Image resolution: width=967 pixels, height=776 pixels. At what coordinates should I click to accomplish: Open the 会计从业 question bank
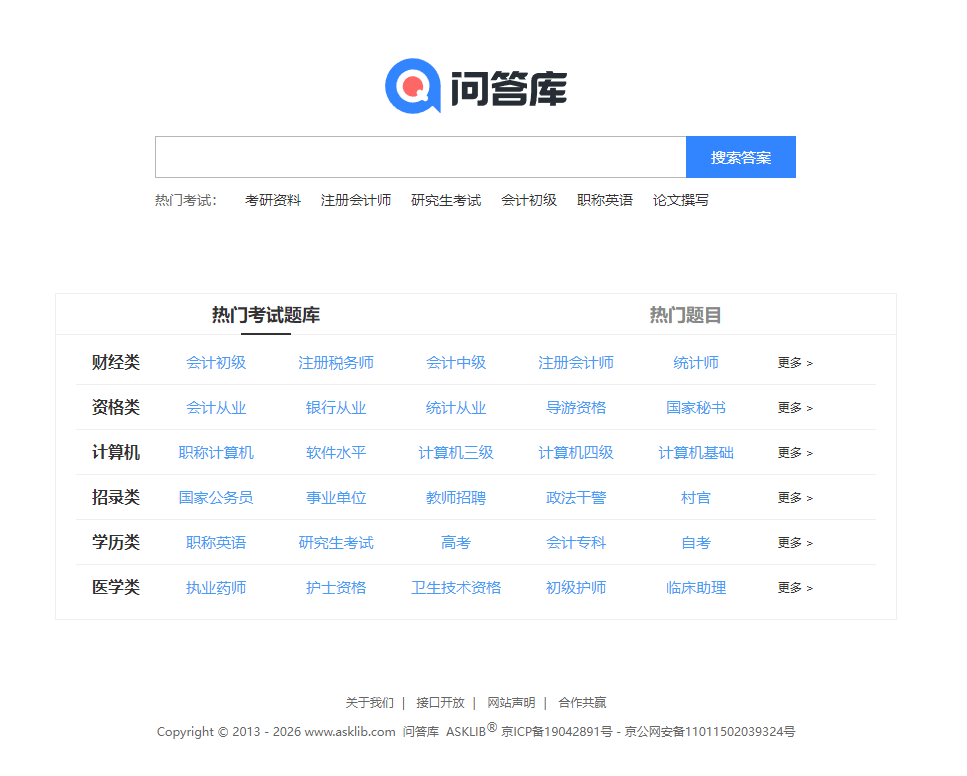[216, 408]
